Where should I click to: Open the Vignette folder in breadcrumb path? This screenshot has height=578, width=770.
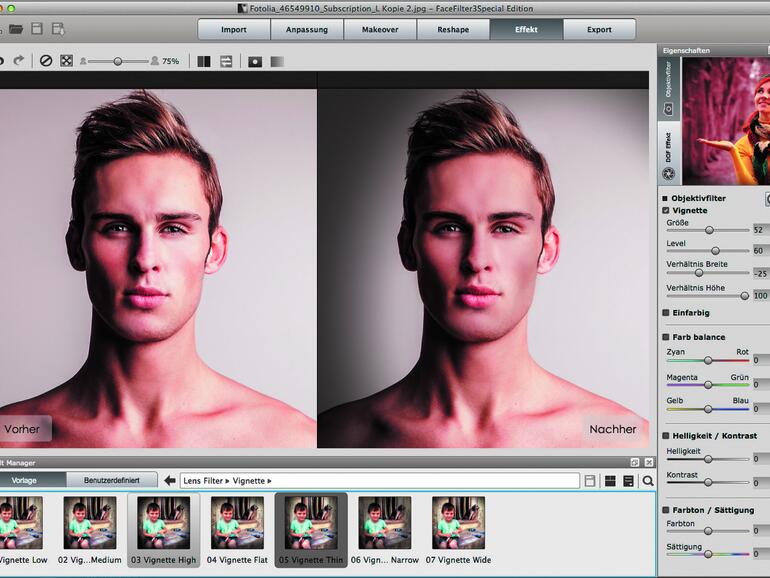point(249,481)
